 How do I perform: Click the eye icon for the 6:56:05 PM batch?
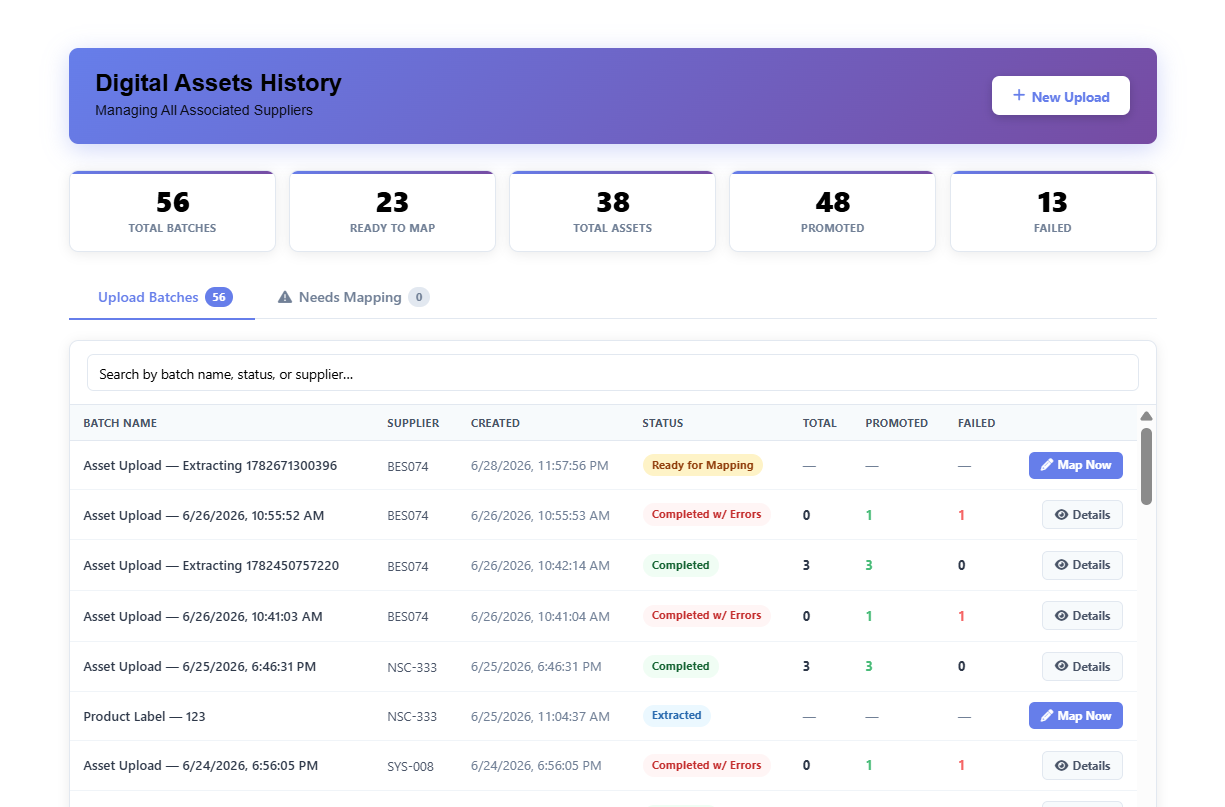pyautogui.click(x=1061, y=766)
